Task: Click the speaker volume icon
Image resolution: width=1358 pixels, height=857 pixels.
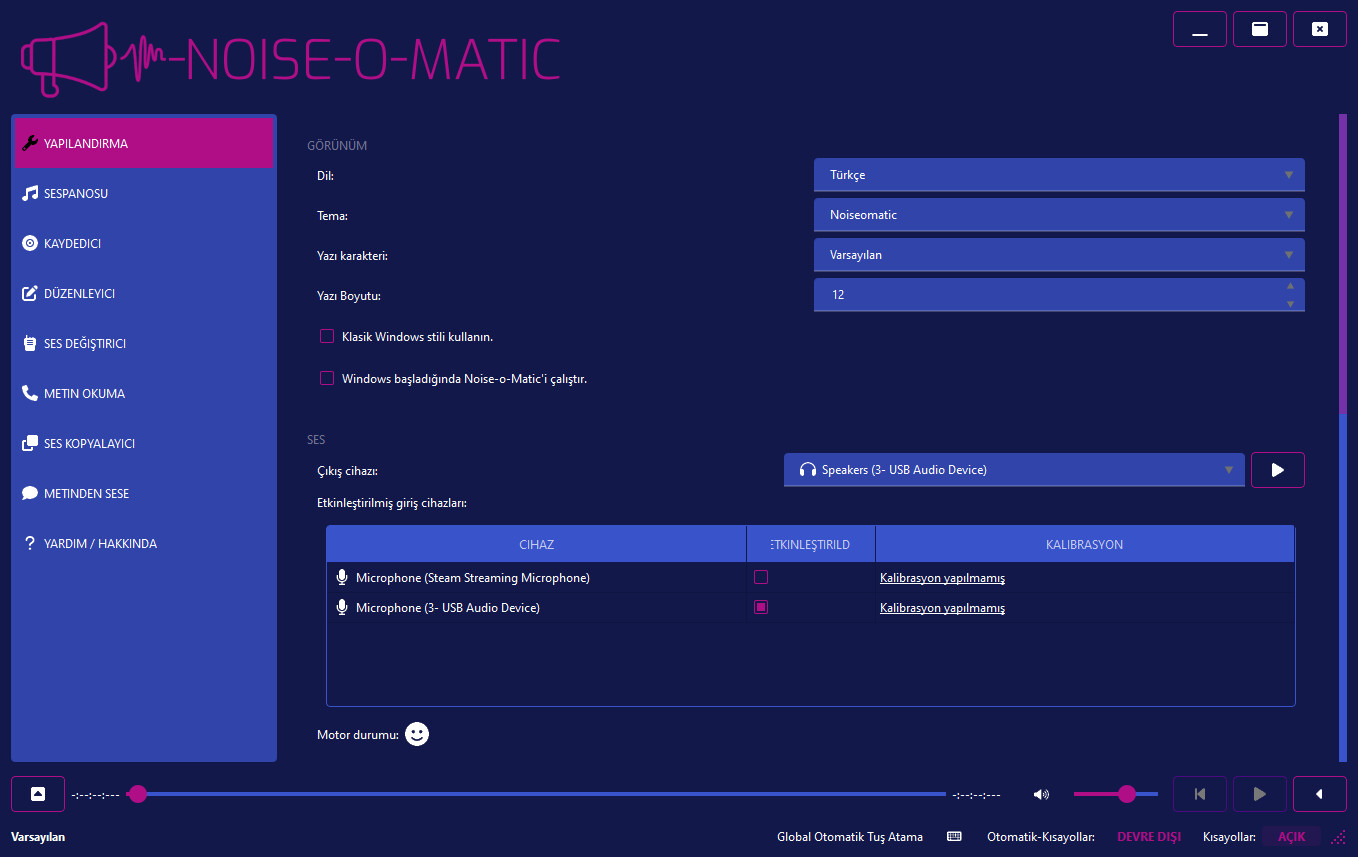Action: [x=1041, y=795]
